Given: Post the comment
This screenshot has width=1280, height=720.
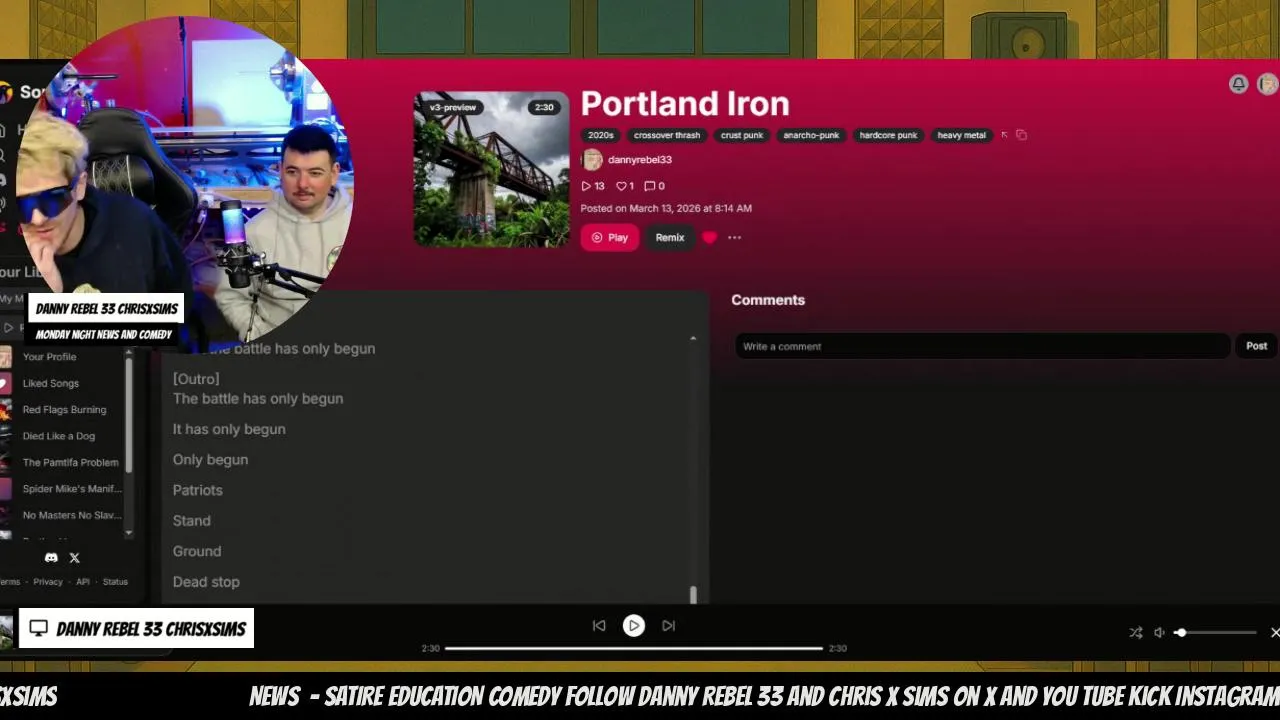Looking at the screenshot, I should [x=1257, y=346].
